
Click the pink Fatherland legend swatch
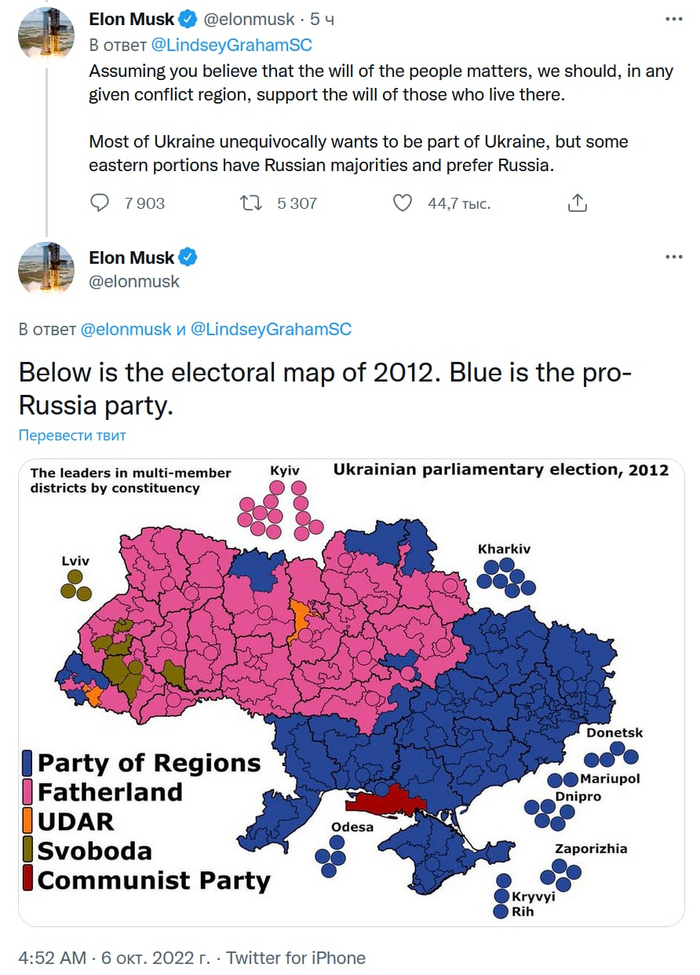coord(28,793)
